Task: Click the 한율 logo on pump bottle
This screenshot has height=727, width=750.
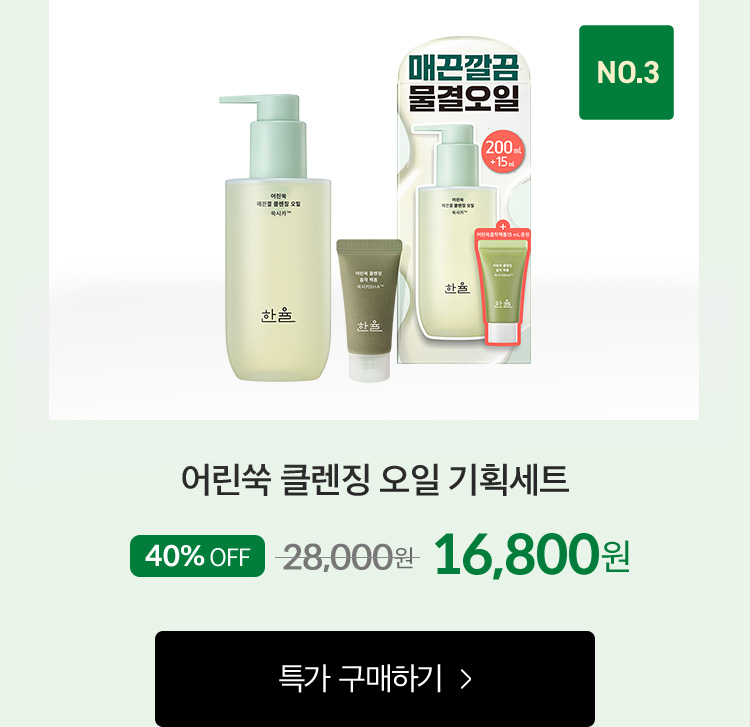Action: pos(278,315)
